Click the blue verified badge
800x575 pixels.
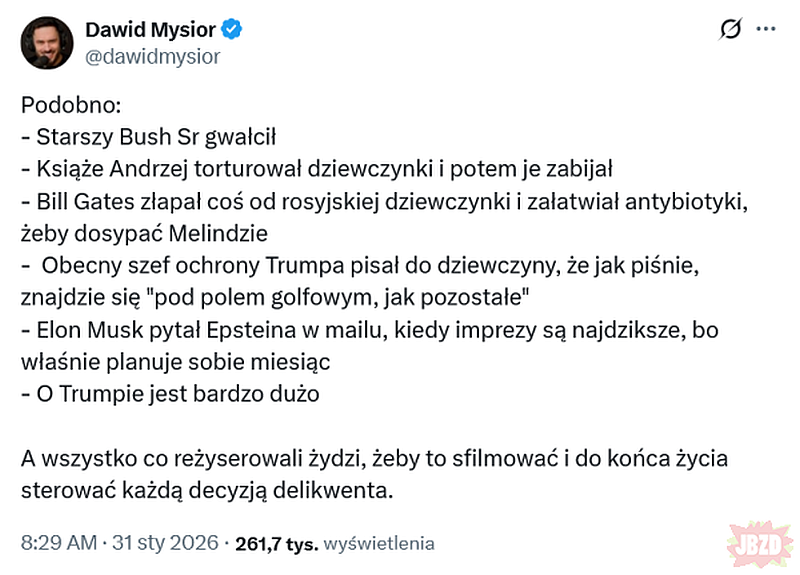(x=232, y=31)
